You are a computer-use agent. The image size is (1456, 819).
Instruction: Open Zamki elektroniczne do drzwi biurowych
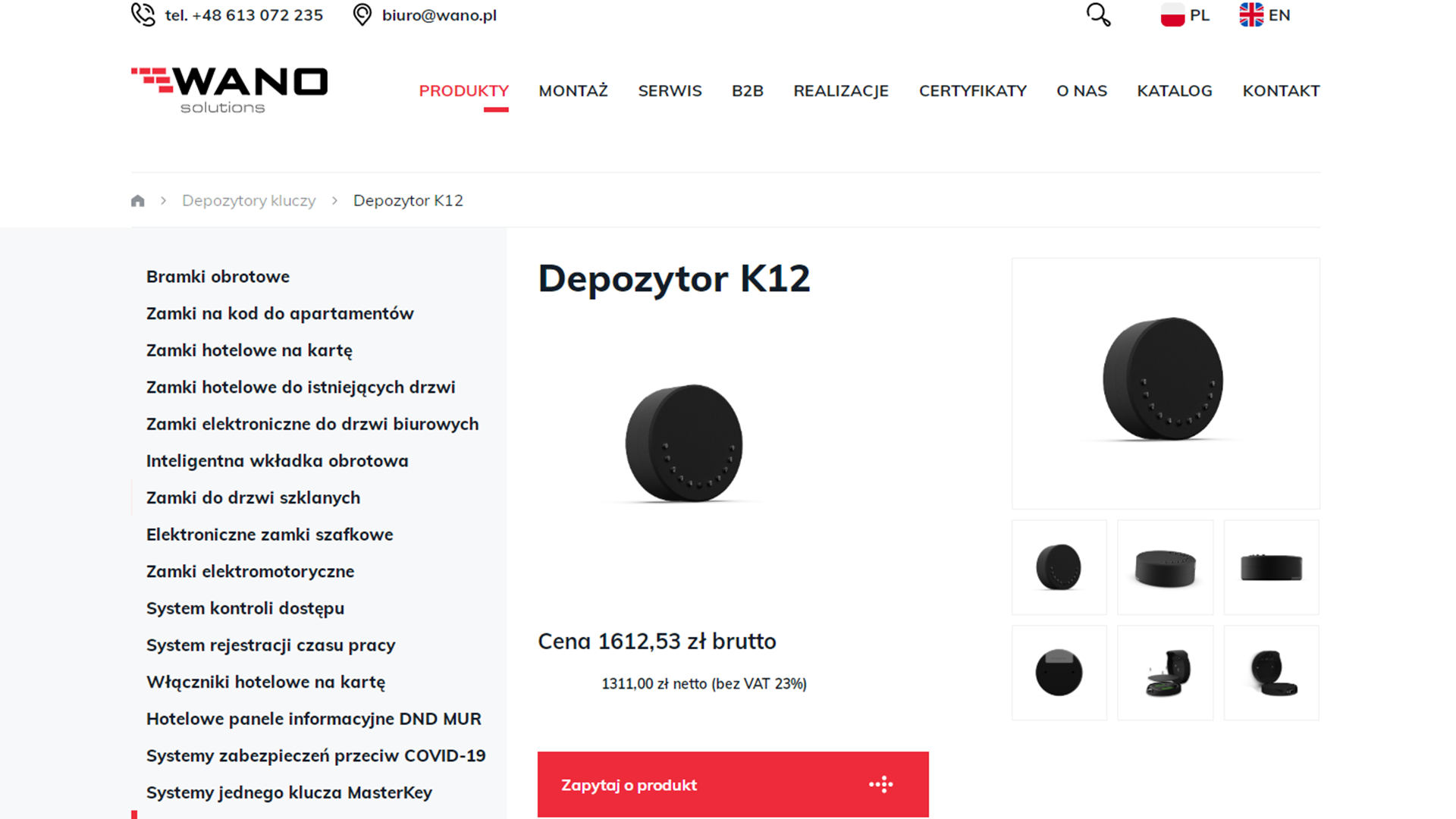coord(312,424)
